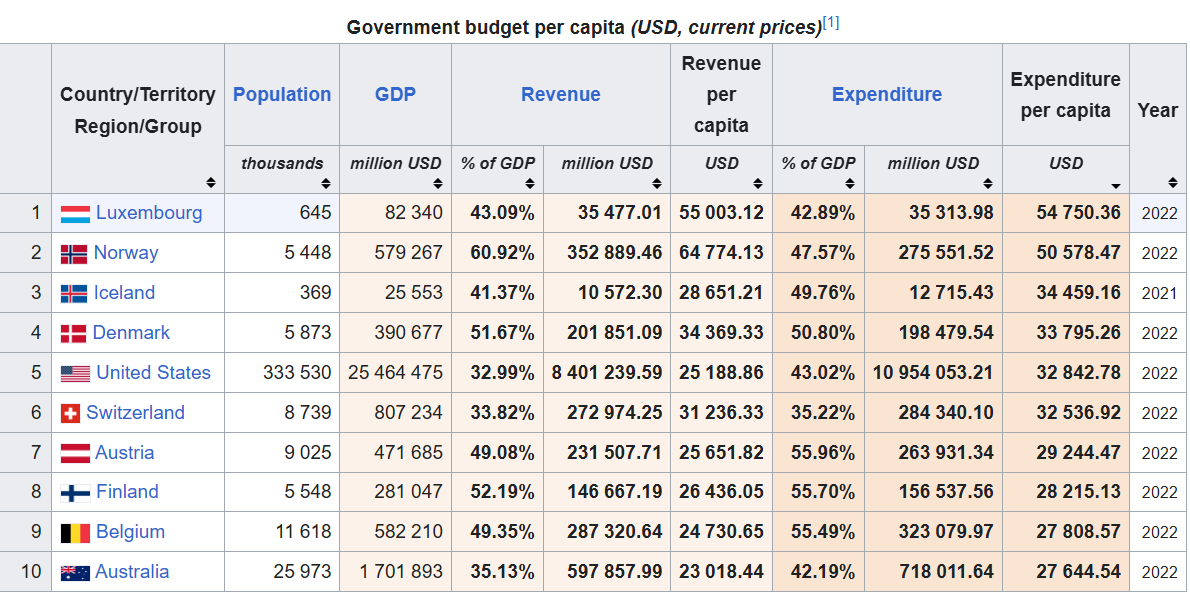Click the Luxembourg flag icon
The width and height of the screenshot is (1190, 592).
point(75,213)
